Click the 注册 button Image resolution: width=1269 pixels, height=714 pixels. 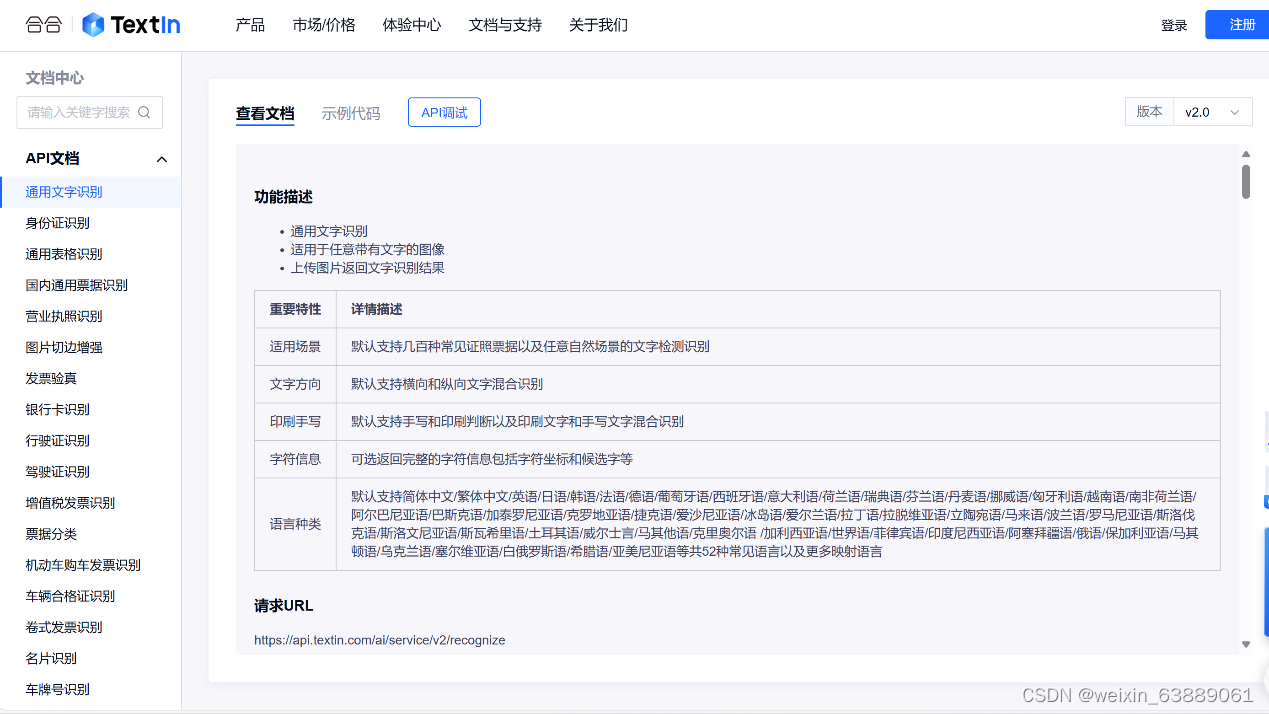coord(1243,24)
